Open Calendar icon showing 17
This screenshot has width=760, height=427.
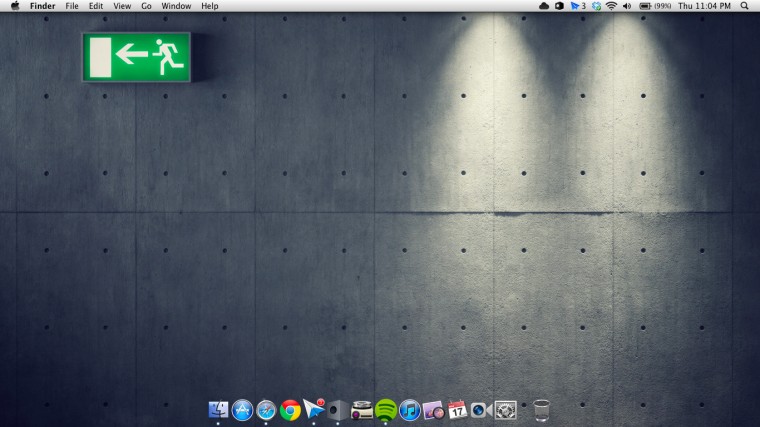[457, 410]
